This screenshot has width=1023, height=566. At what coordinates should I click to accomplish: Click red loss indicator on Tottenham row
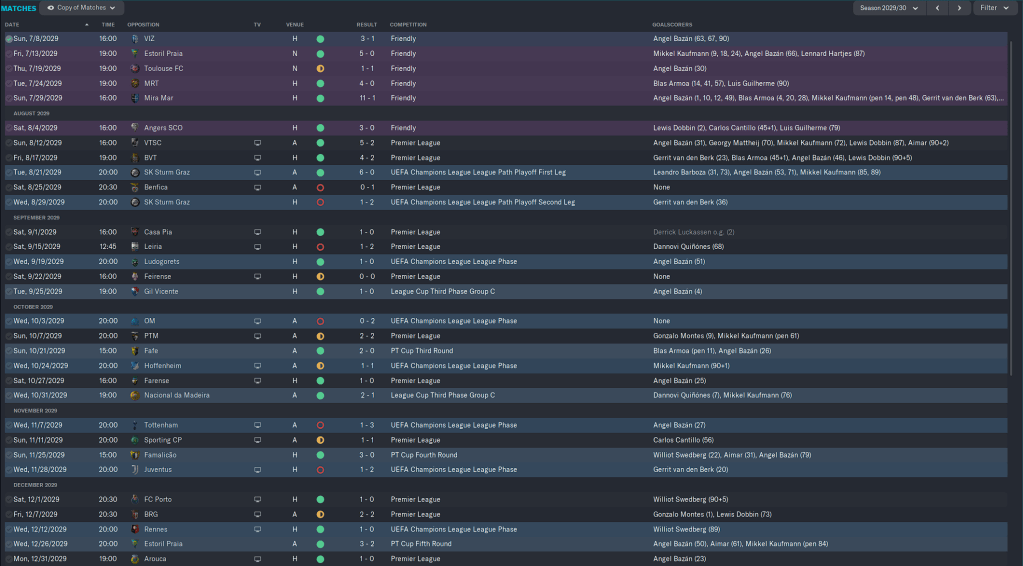point(320,425)
